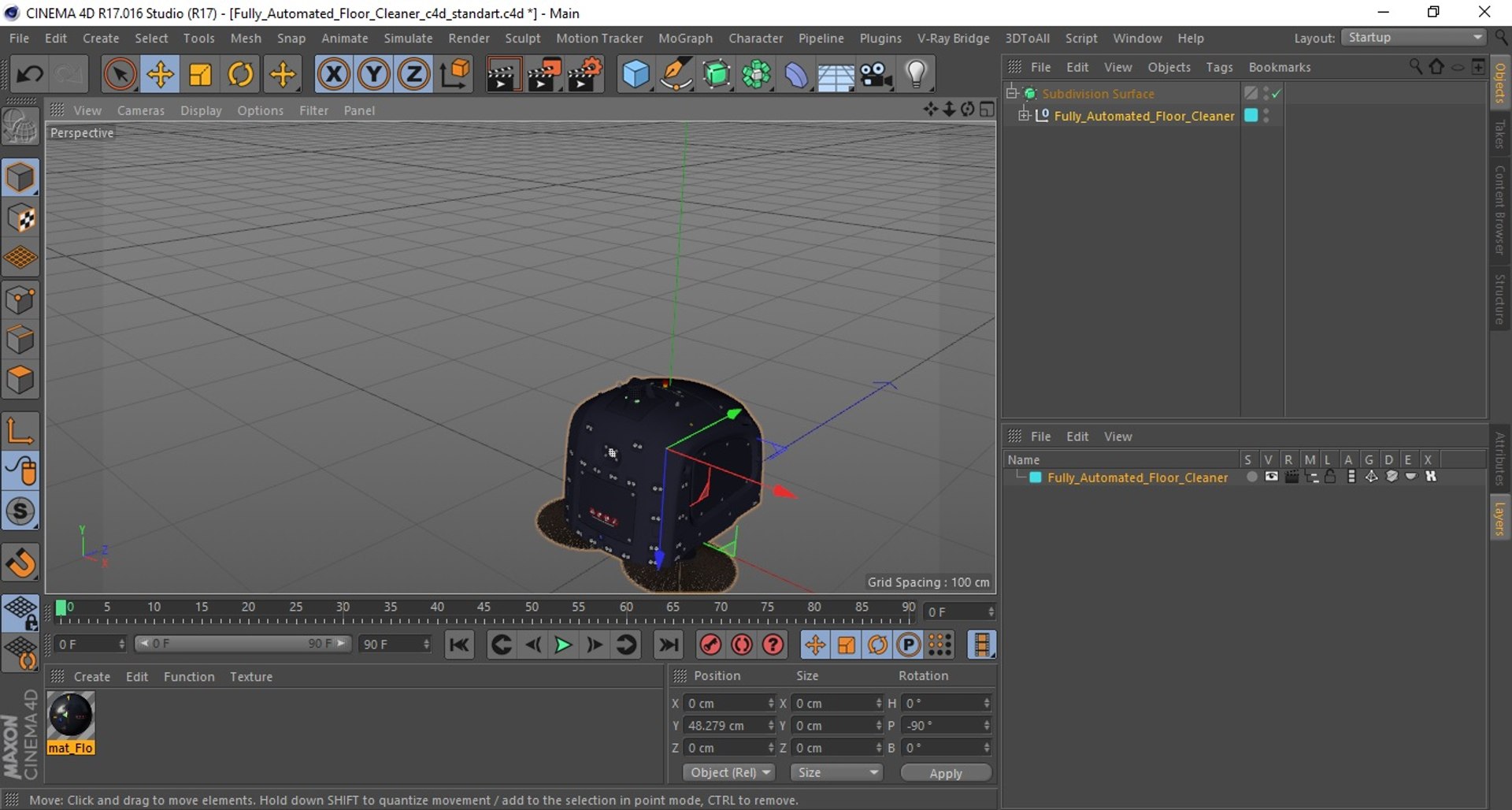Render the active view

coord(502,74)
